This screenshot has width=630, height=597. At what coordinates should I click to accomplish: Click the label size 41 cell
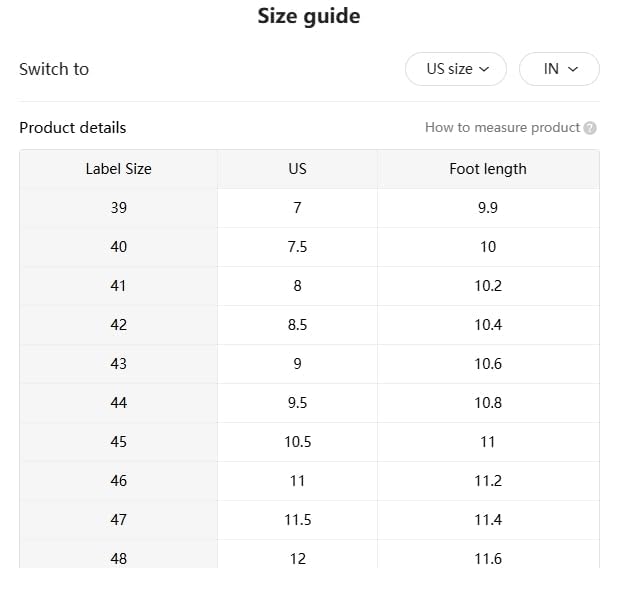[x=118, y=286]
